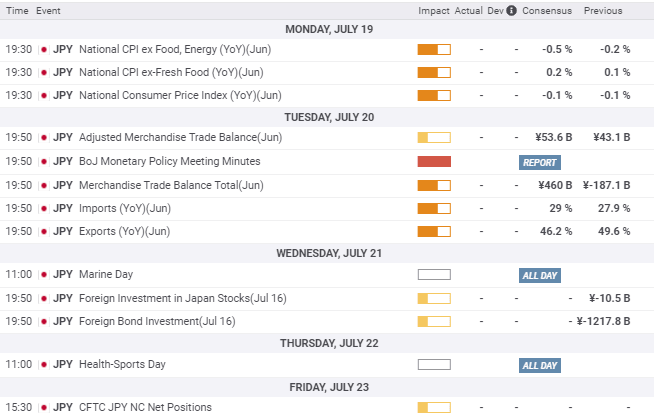654x417 pixels.
Task: Click empty impact bar for Marine Day
Action: tap(433, 274)
